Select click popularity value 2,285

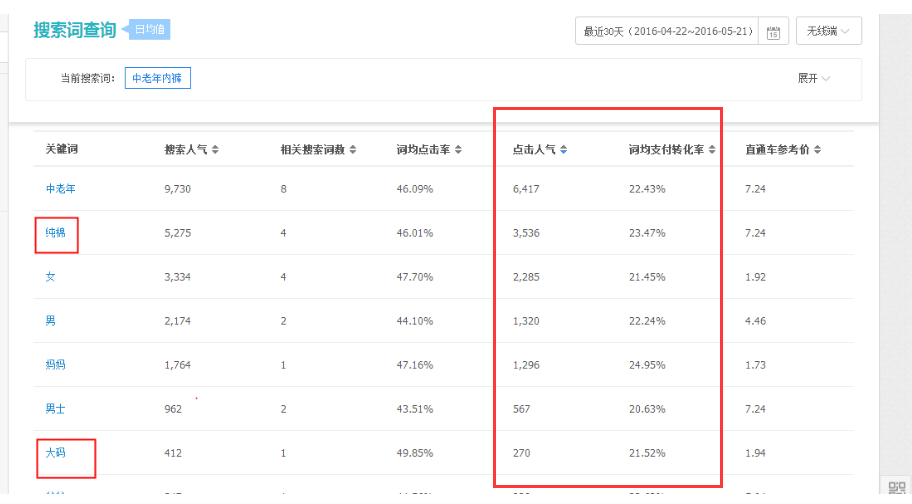526,277
